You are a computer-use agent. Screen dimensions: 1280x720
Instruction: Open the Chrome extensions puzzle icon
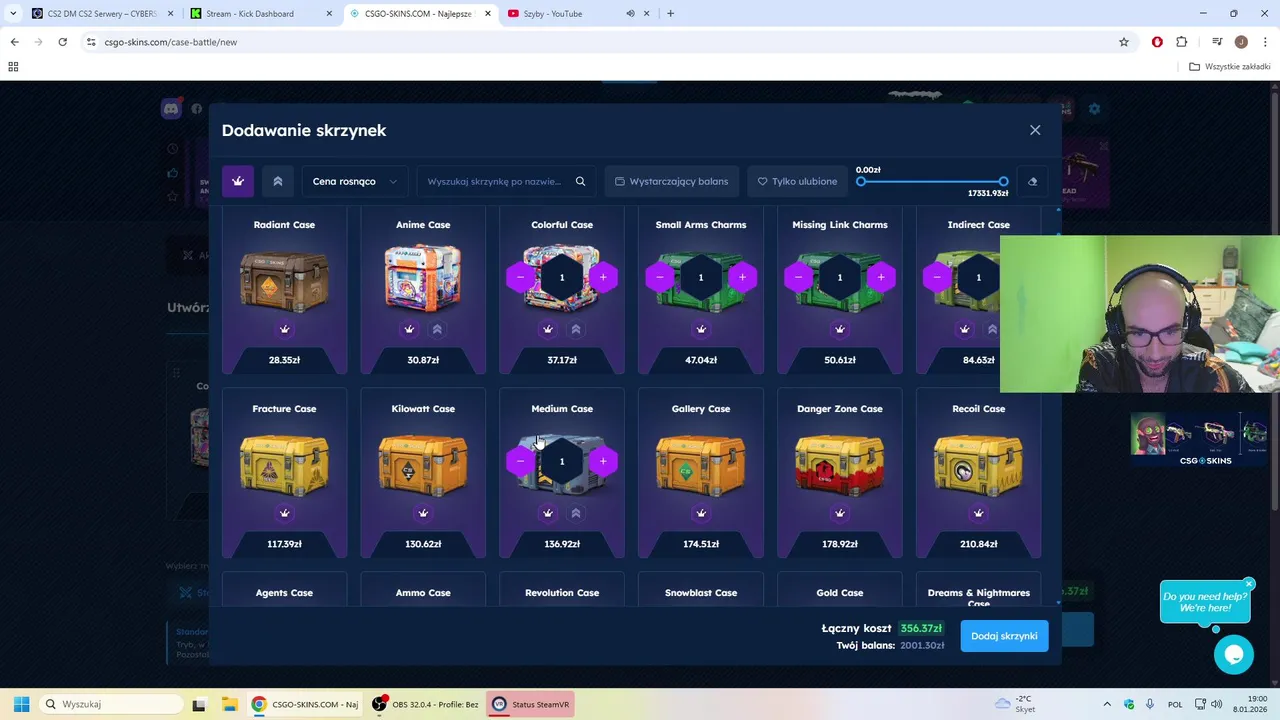click(x=1182, y=42)
